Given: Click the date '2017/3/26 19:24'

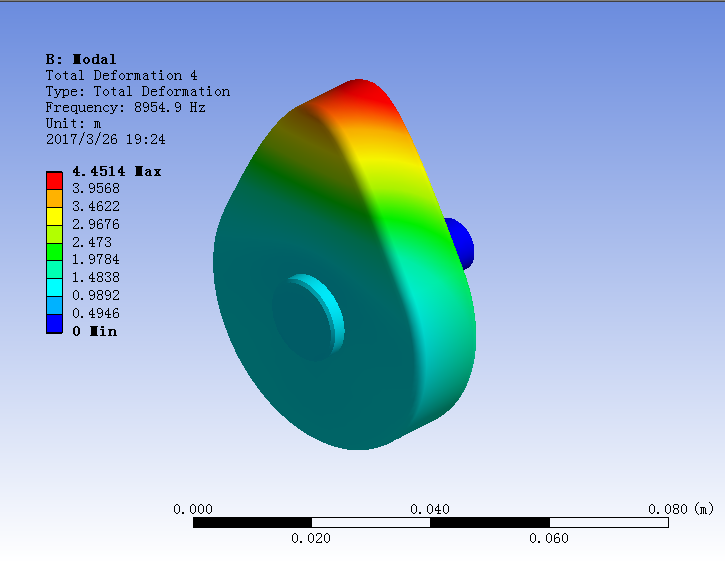Looking at the screenshot, I should [105, 139].
